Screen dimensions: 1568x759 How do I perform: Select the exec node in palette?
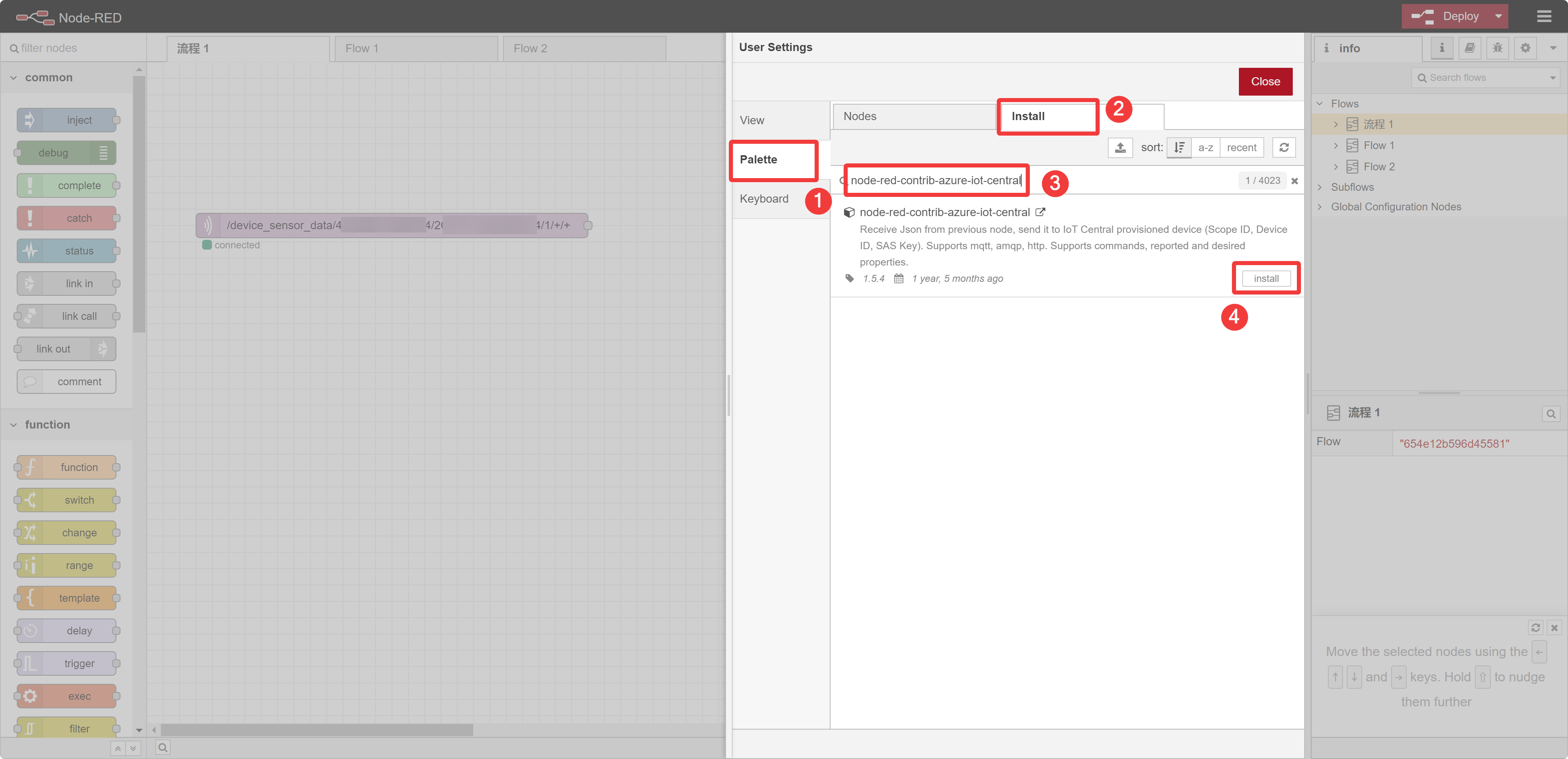coord(67,696)
